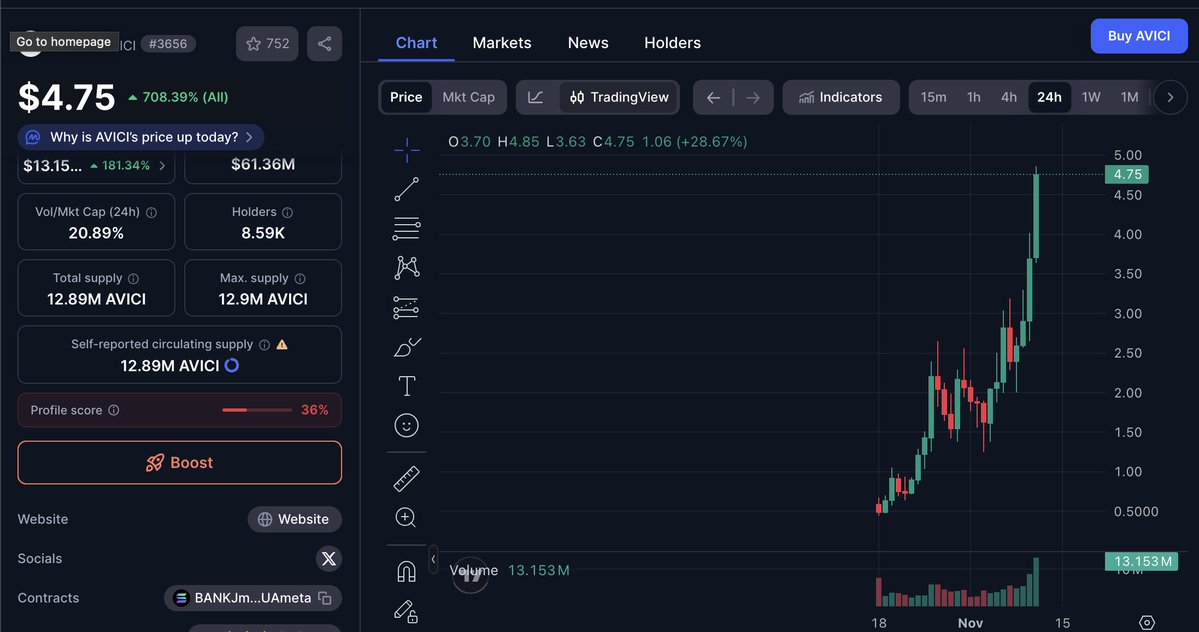Click the BANKJm...UAmeta contract chip

tap(252, 598)
